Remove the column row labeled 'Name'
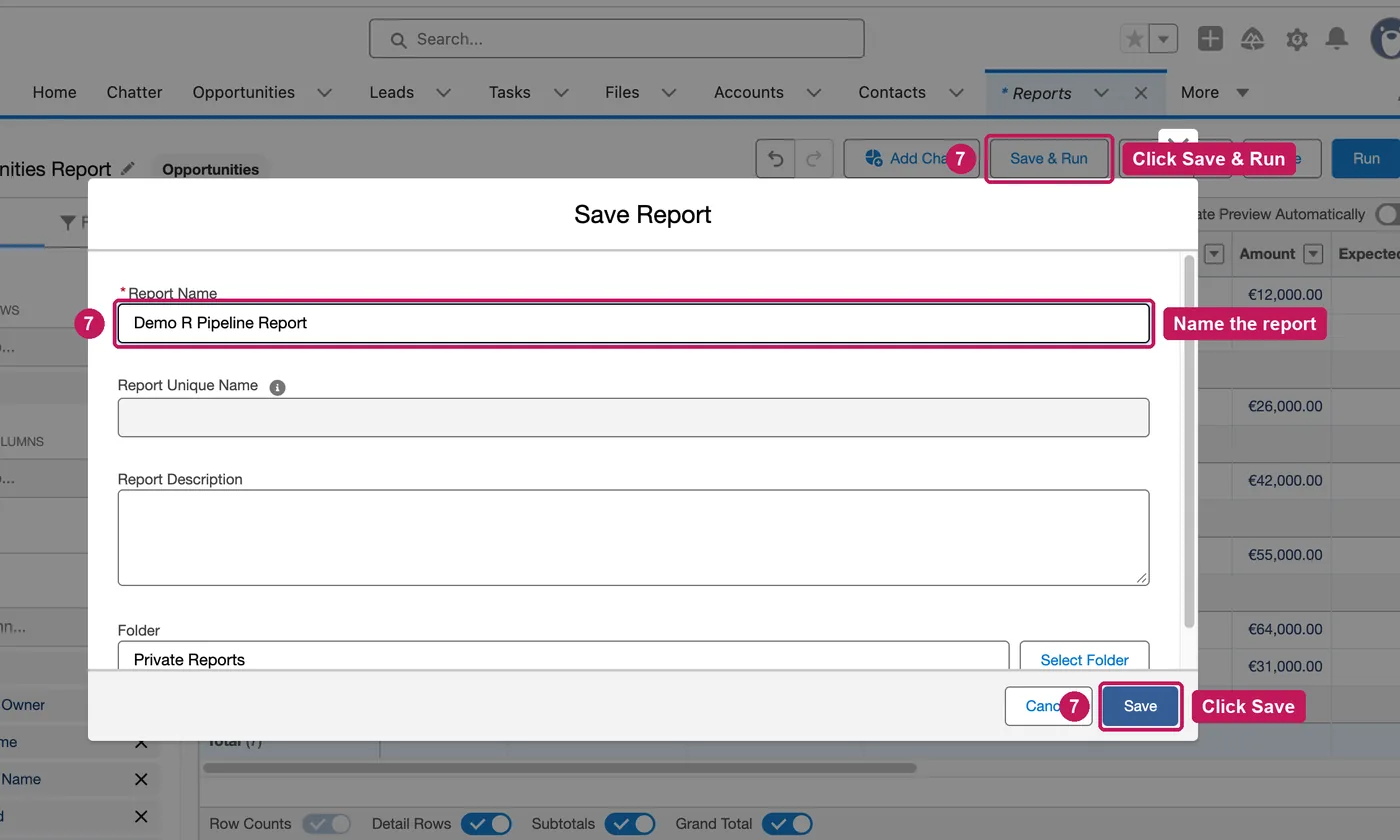The image size is (1400, 840). [141, 779]
